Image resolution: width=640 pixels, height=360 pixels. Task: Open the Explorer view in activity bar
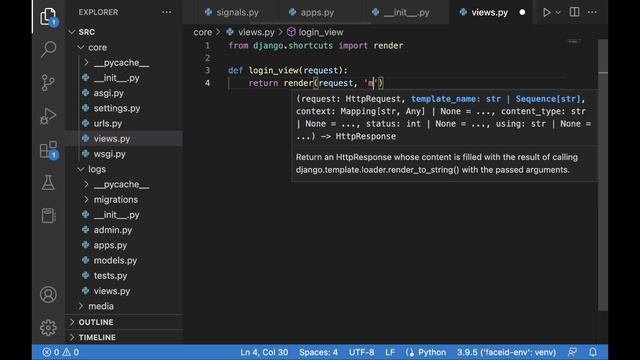click(48, 17)
